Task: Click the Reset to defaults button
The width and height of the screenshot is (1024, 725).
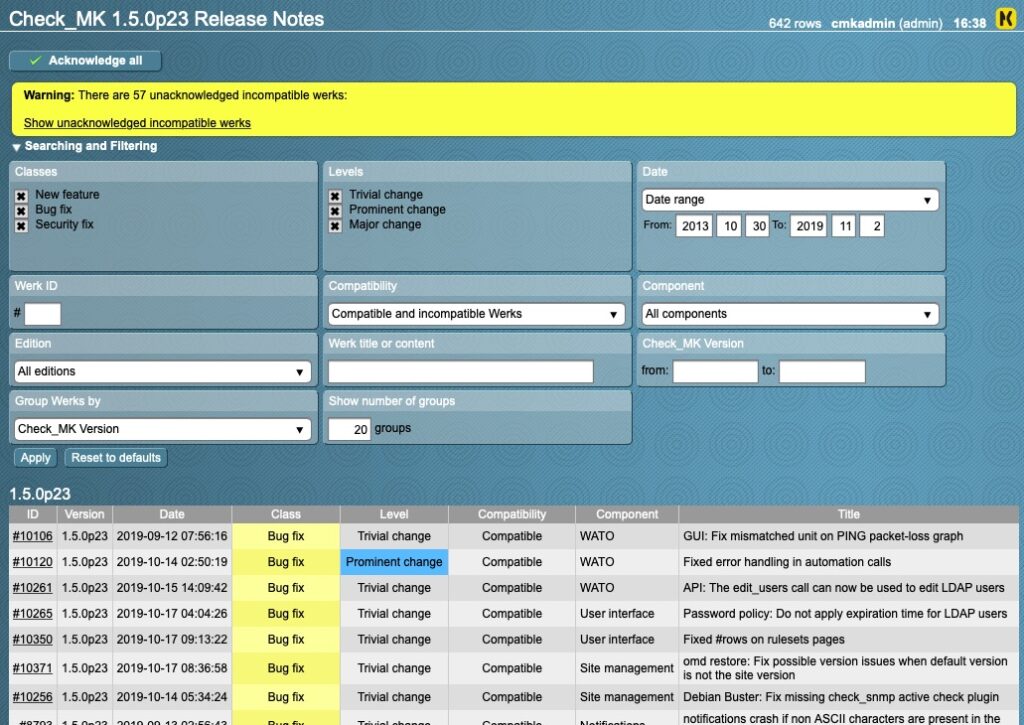Action: pyautogui.click(x=116, y=458)
